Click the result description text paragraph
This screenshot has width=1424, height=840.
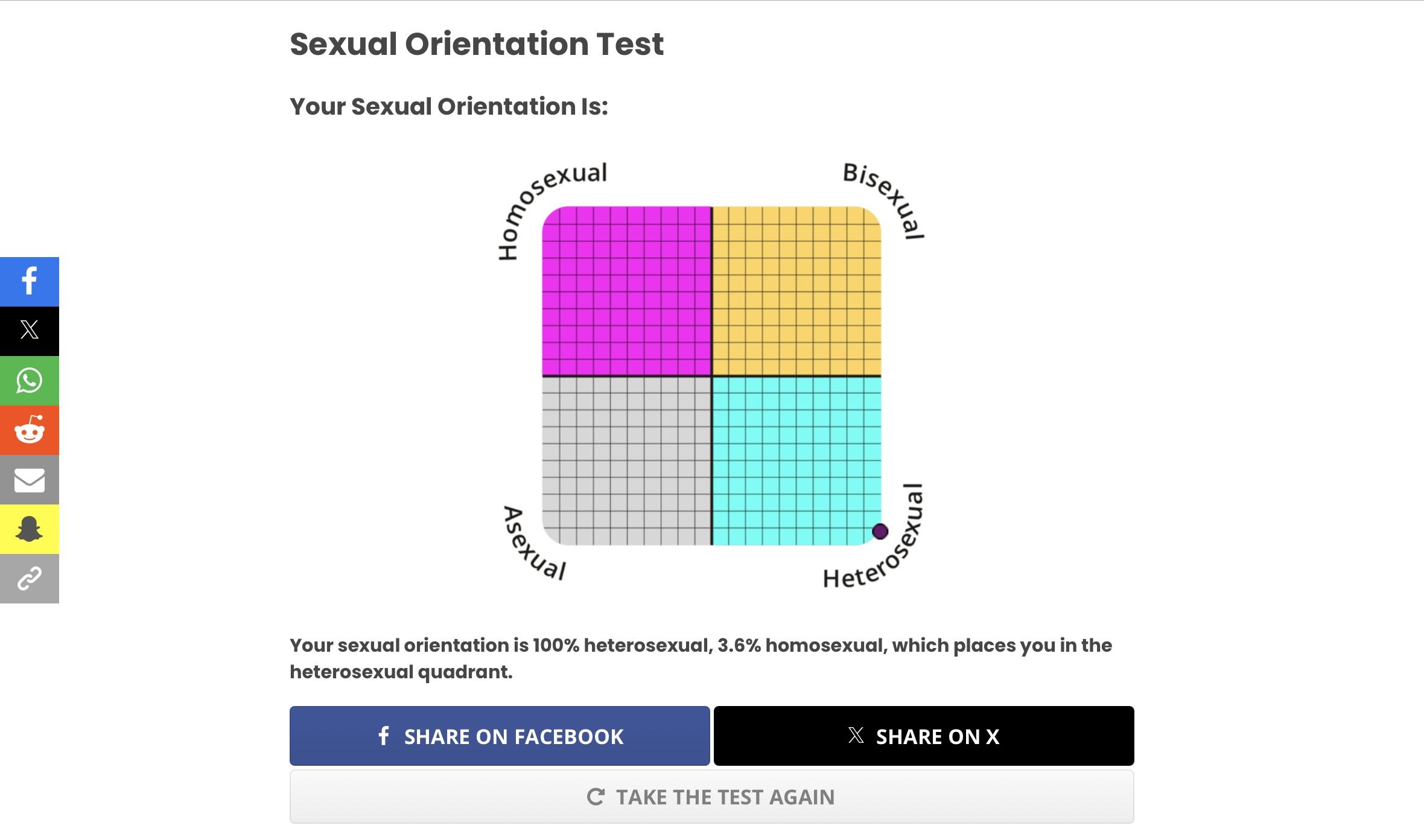pos(700,658)
